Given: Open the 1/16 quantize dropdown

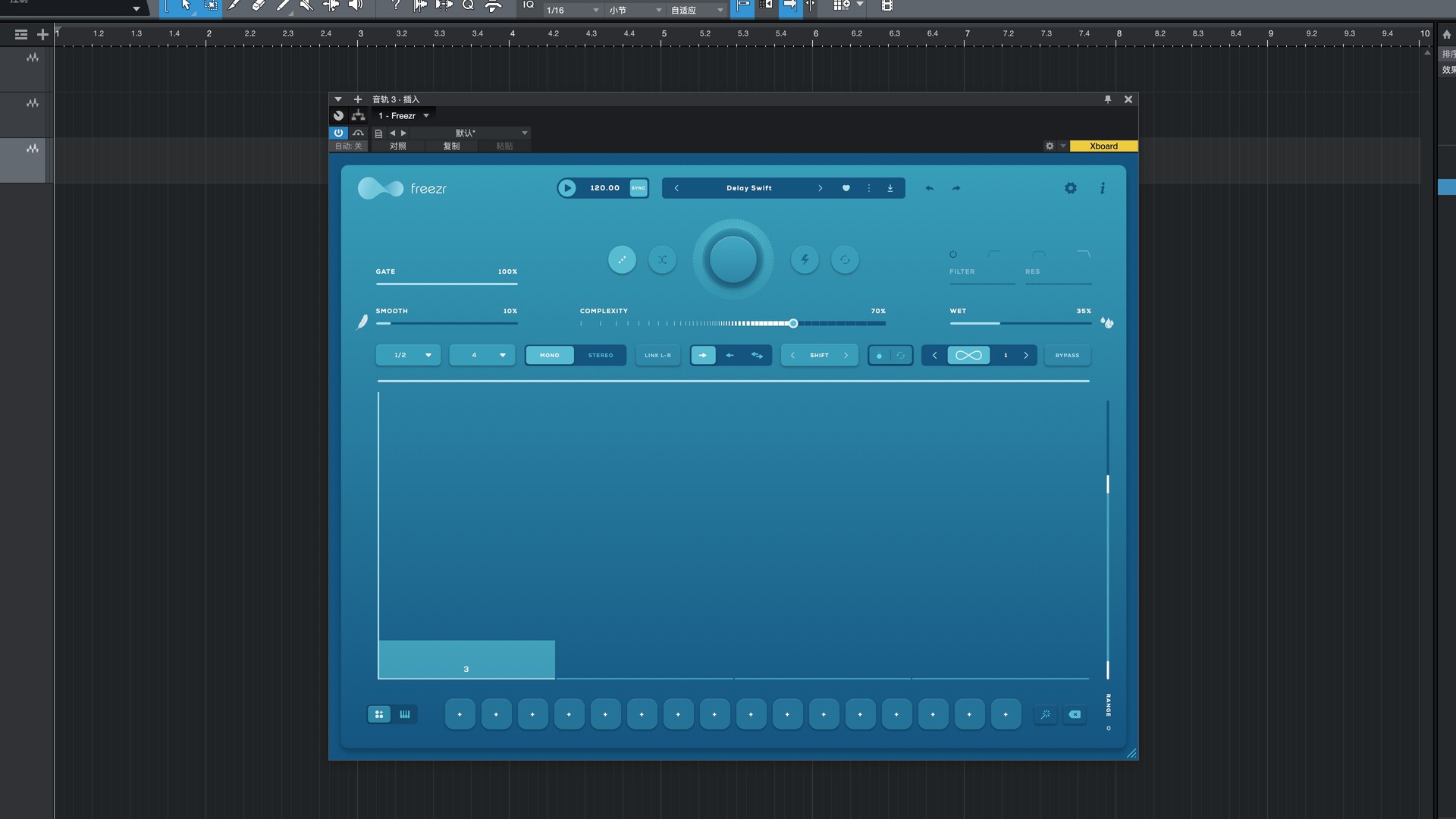Looking at the screenshot, I should [x=573, y=10].
